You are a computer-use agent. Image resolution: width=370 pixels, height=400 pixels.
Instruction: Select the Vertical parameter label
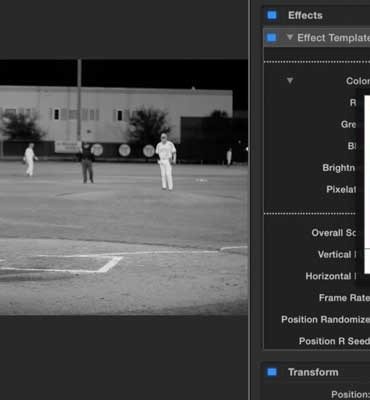[337, 254]
